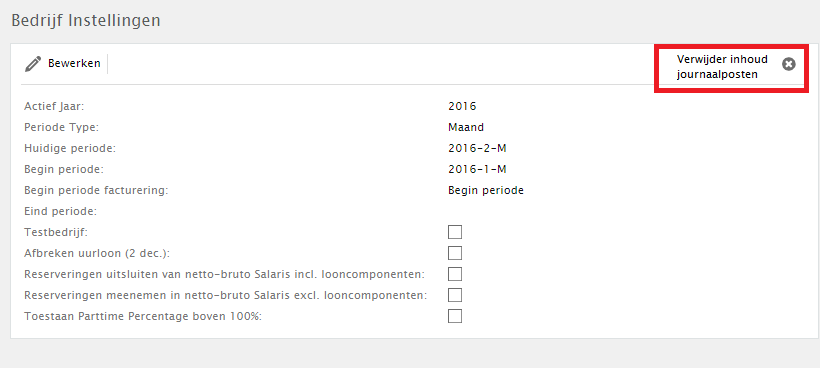Enable the Testbedrijf checkbox
820x368 pixels.
(x=455, y=232)
